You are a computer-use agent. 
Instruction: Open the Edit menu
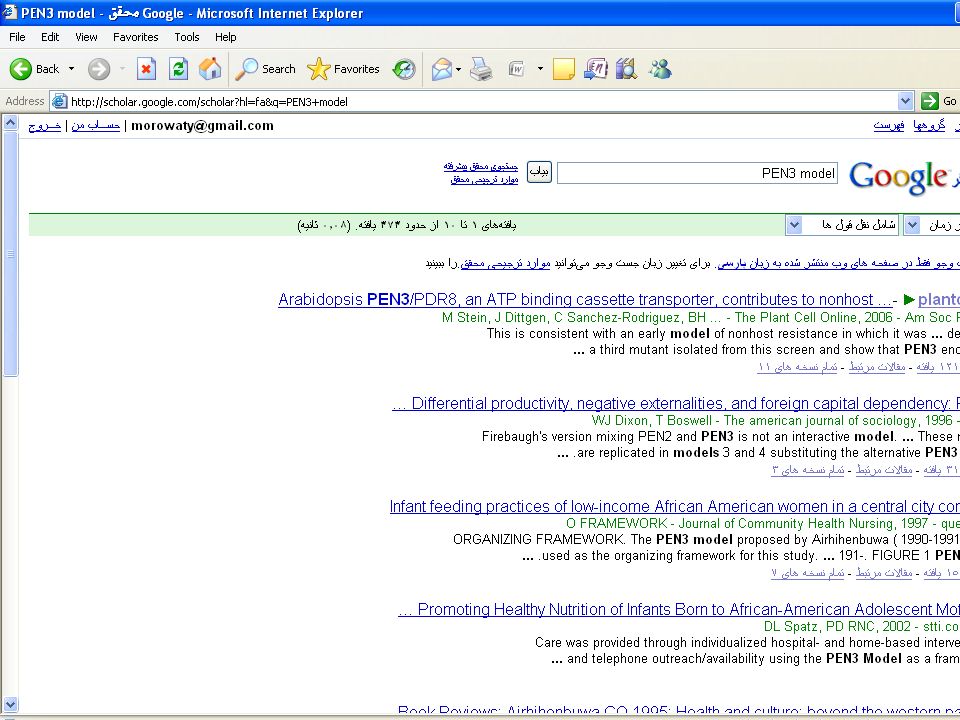pos(50,37)
